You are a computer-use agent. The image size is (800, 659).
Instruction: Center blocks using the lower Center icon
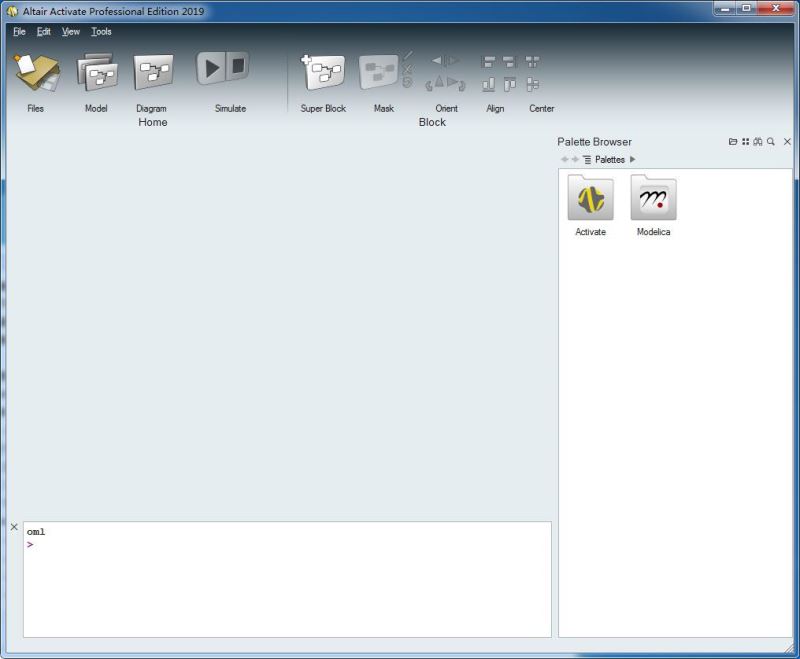pos(532,85)
